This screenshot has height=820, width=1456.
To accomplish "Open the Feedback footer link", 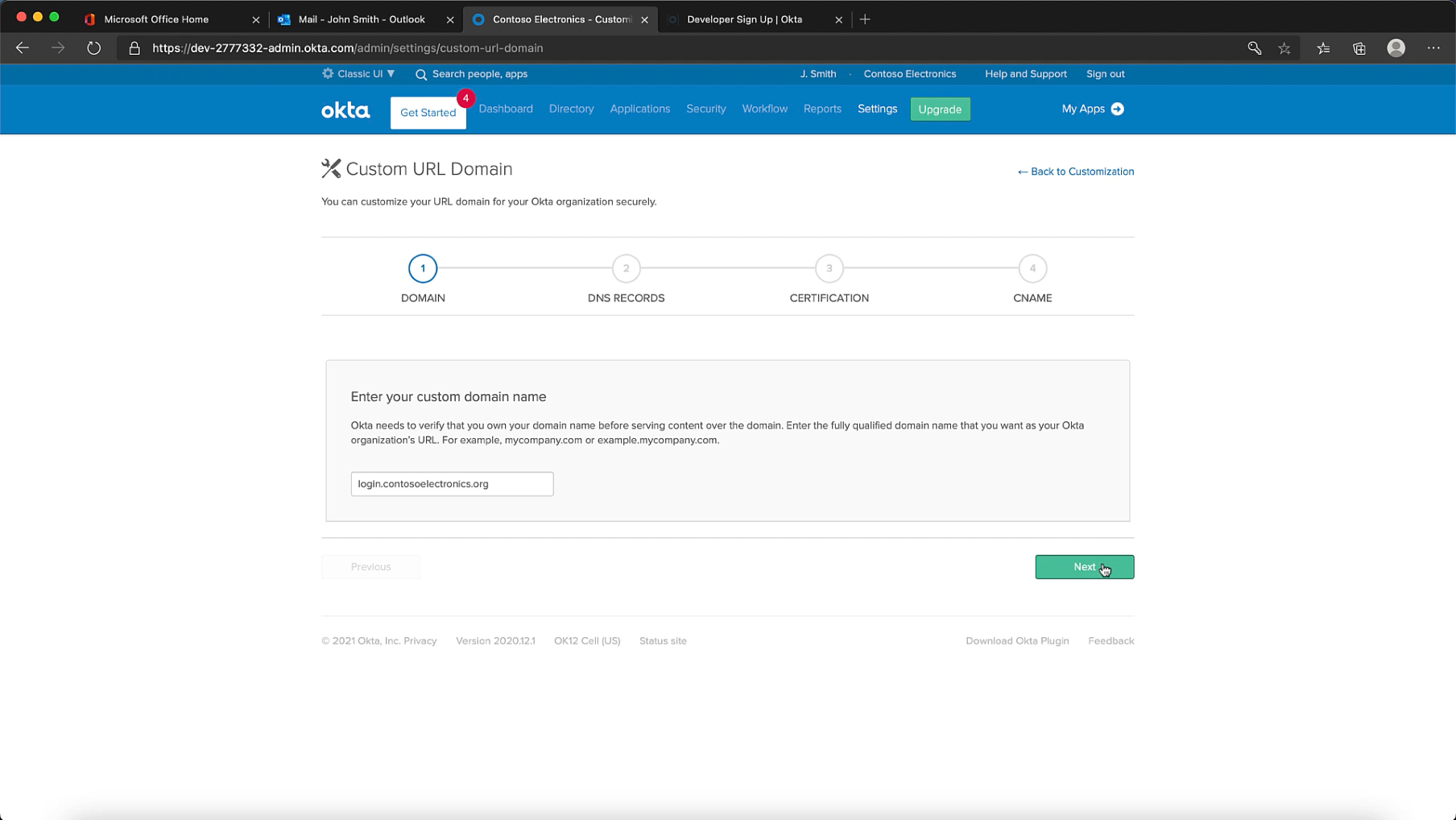I will click(x=1111, y=641).
